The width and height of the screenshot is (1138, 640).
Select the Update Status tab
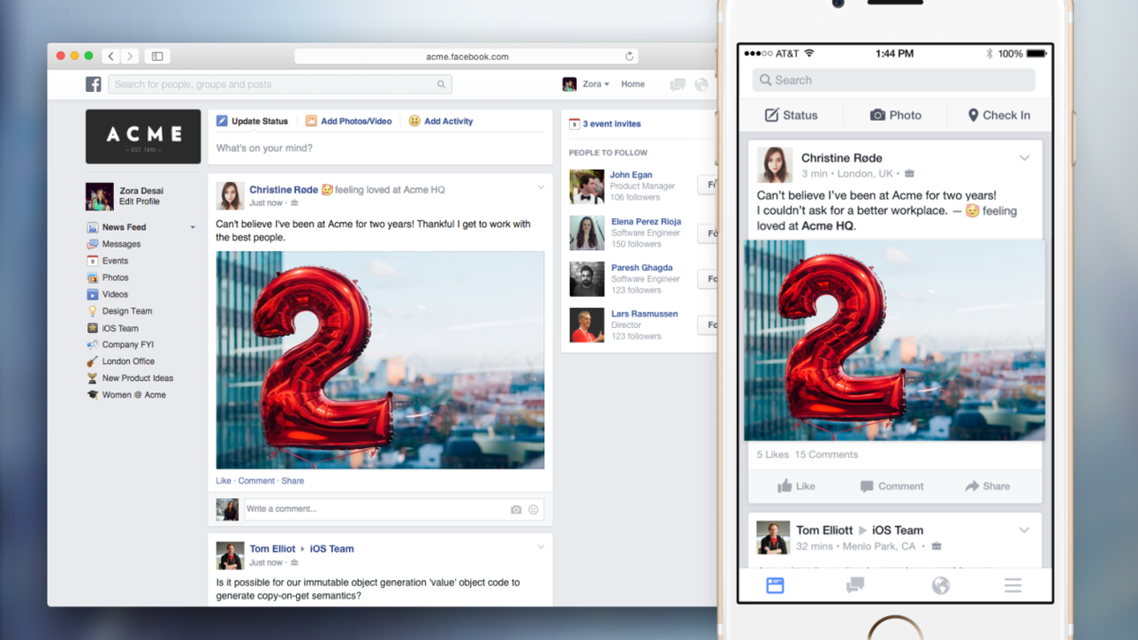pyautogui.click(x=252, y=121)
